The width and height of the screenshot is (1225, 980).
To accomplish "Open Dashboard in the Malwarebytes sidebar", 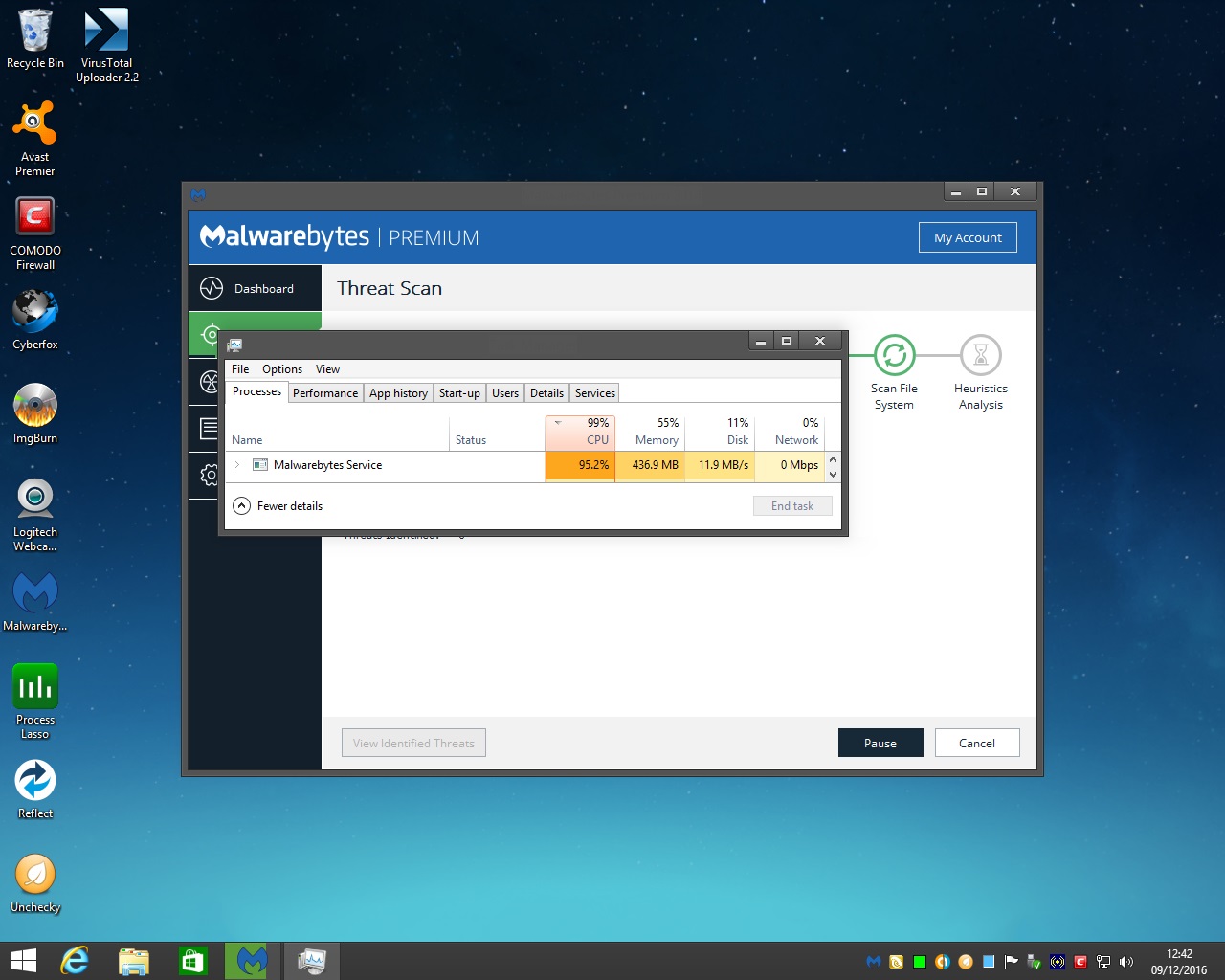I will click(255, 288).
